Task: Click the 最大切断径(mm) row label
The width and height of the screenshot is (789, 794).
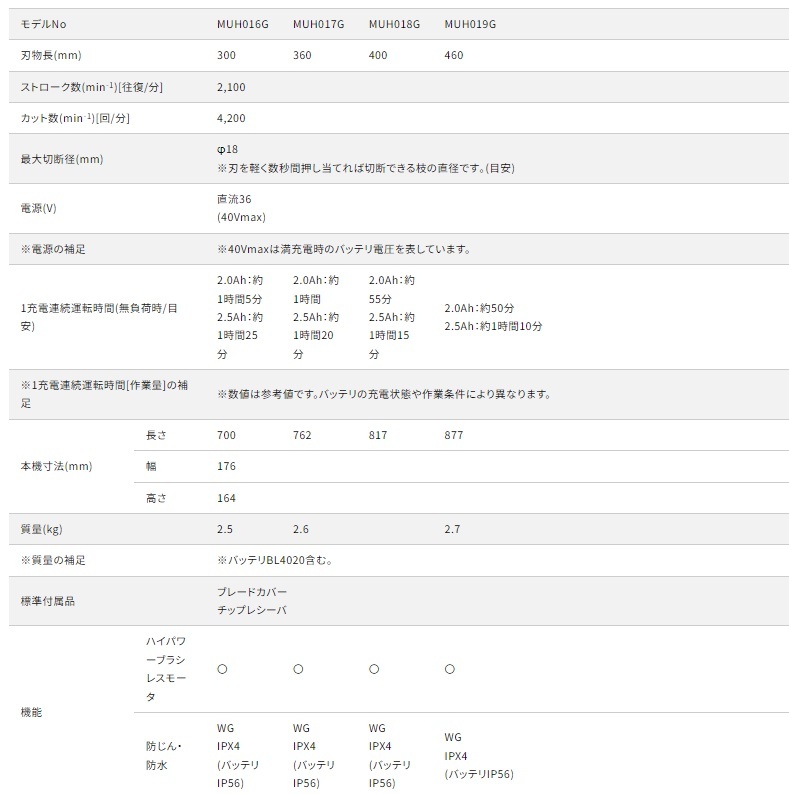Action: coord(62,159)
